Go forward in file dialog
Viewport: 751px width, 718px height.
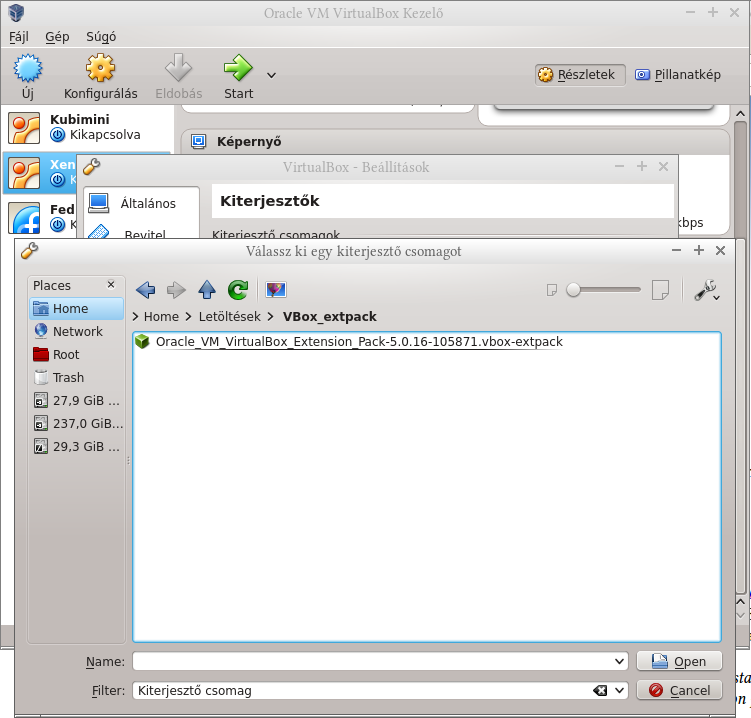176,290
